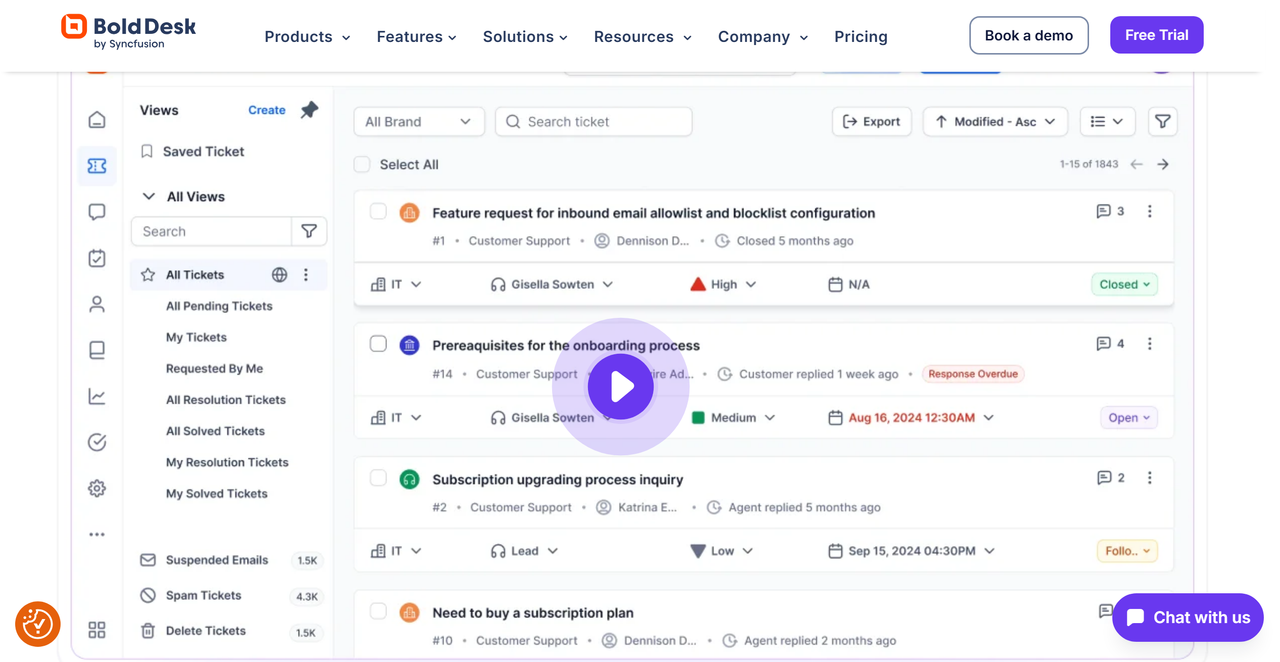Screen dimensions: 1280x662
Task: Open the apps grid sidebar icon
Action: coord(97,630)
